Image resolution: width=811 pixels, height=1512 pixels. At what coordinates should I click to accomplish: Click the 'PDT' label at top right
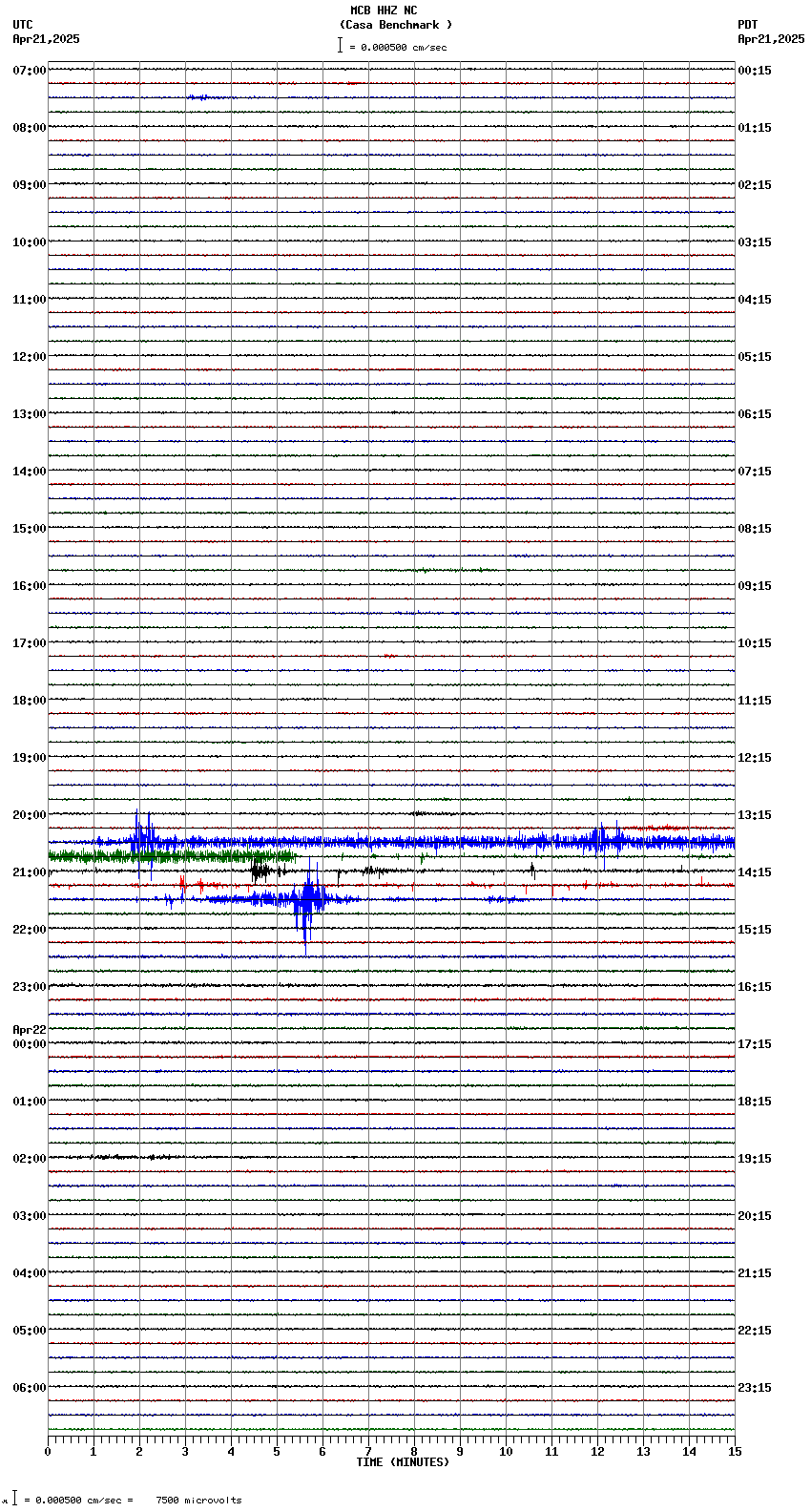click(x=748, y=25)
